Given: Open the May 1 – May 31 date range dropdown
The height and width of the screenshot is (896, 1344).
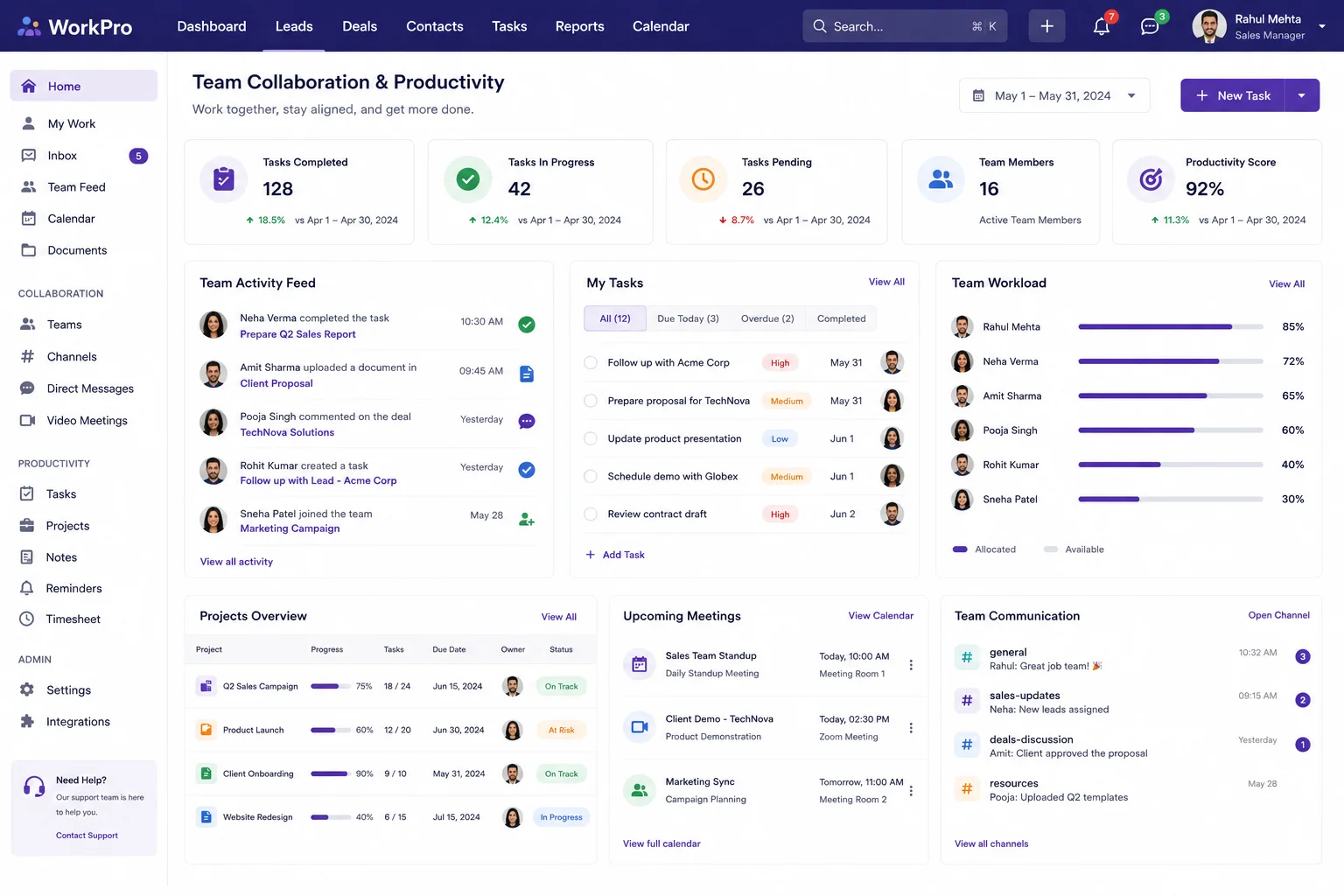Looking at the screenshot, I should coord(1054,95).
